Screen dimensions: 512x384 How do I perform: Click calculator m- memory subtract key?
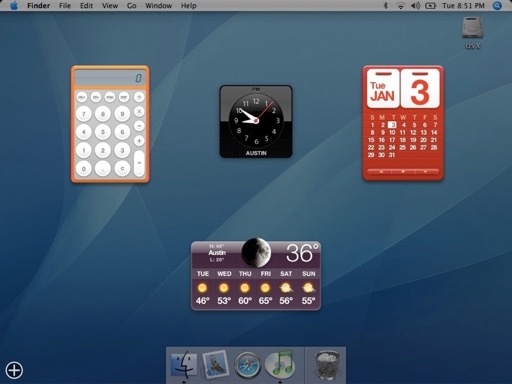click(96, 97)
